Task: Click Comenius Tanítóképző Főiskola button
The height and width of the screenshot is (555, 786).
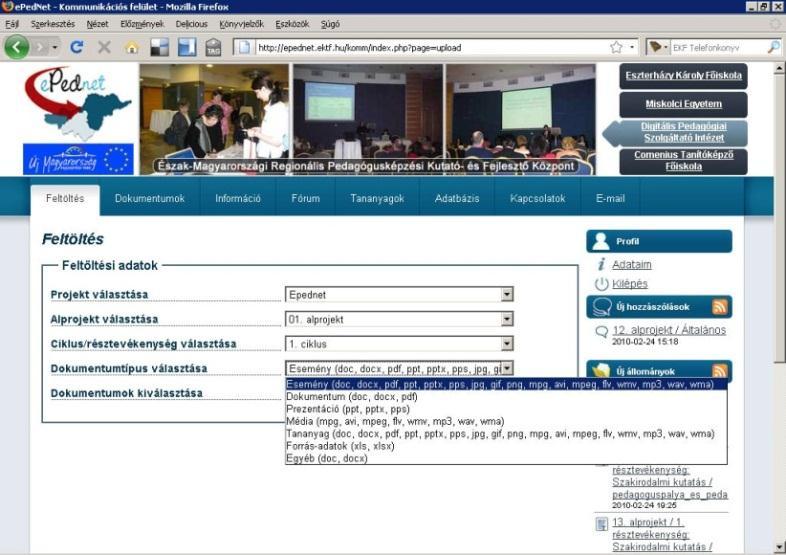Action: coord(683,161)
